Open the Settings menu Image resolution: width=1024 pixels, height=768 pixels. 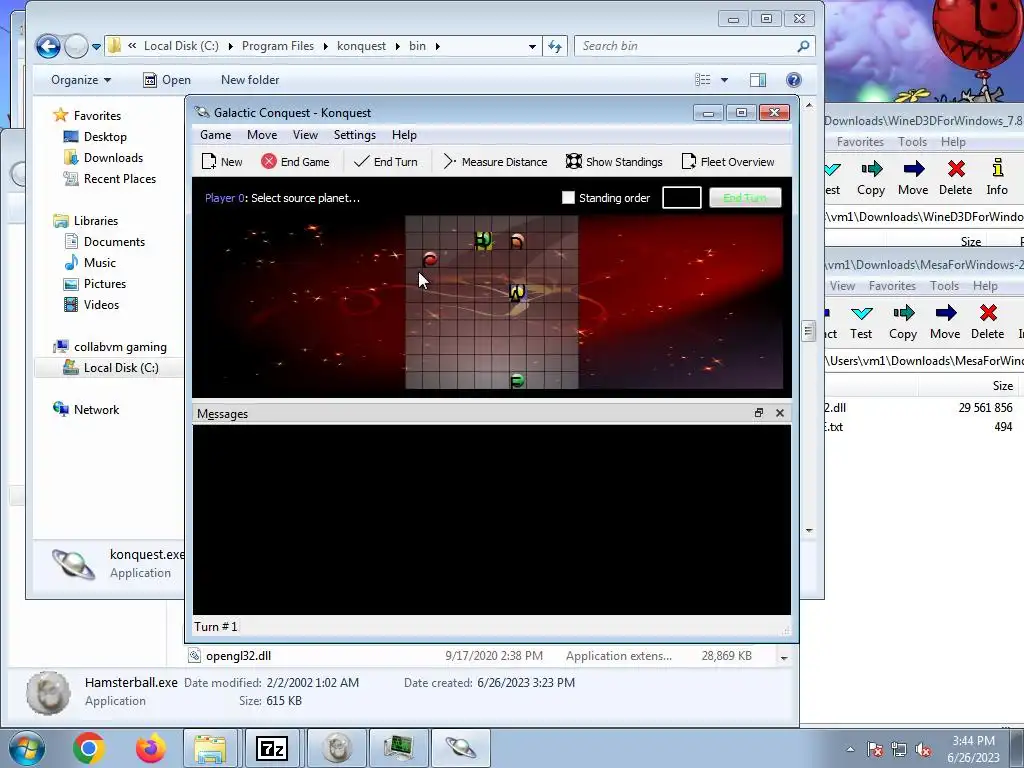click(355, 135)
